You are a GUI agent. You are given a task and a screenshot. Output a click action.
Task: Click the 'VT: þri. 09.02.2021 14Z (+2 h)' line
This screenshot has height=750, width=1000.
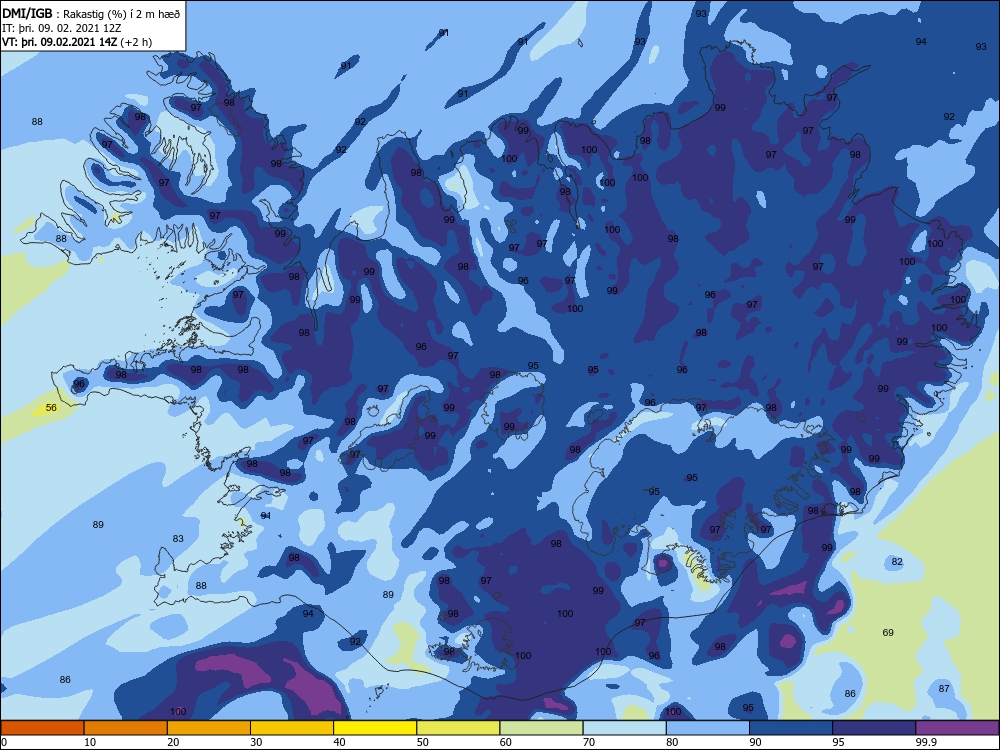pyautogui.click(x=77, y=42)
